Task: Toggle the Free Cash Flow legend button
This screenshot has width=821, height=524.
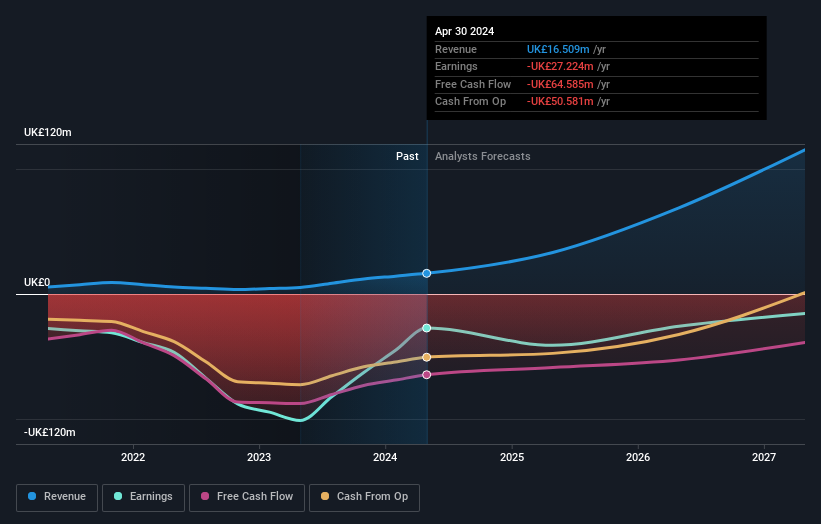Action: [247, 497]
